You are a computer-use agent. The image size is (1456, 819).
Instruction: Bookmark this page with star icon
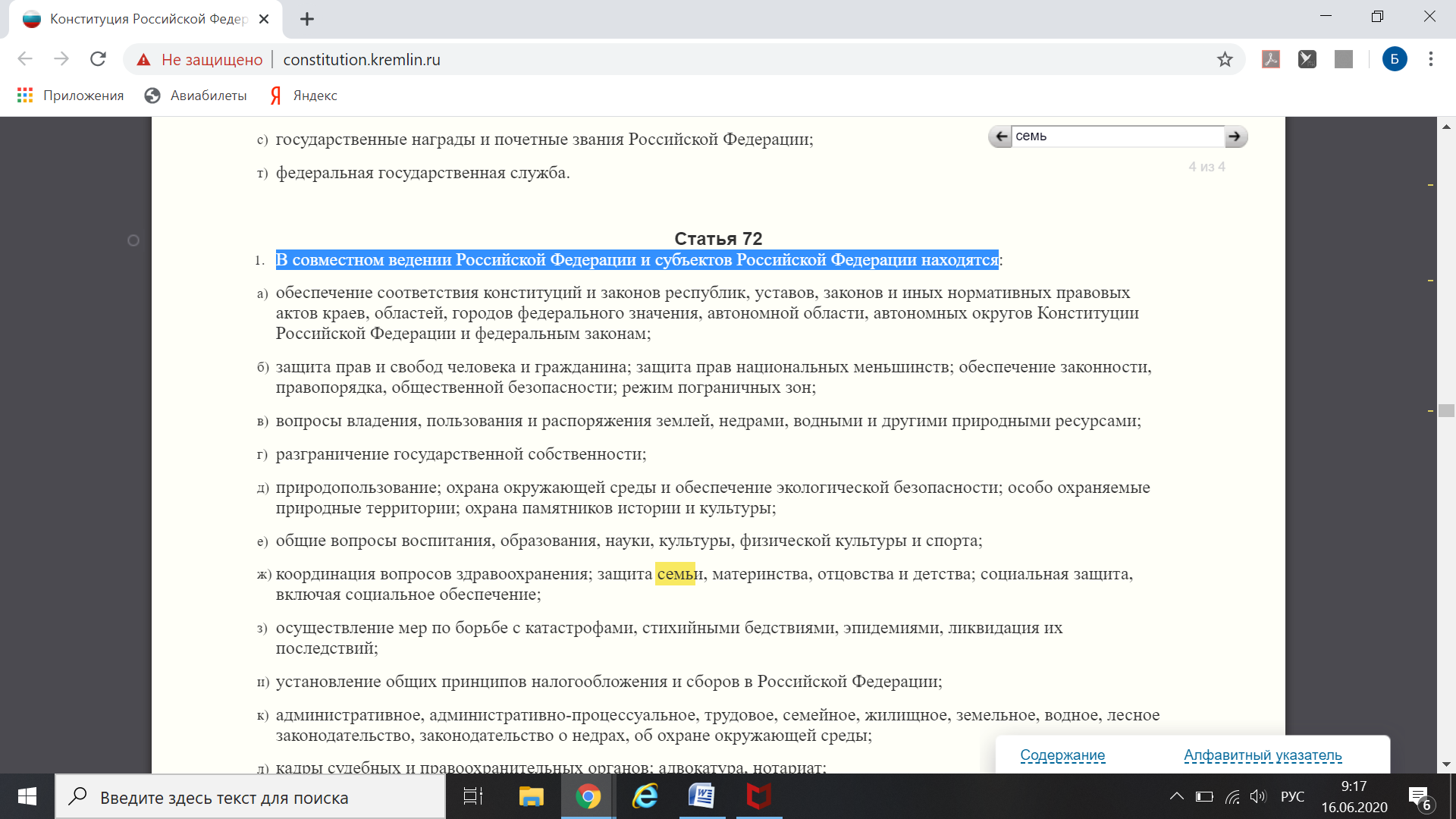pos(1225,59)
